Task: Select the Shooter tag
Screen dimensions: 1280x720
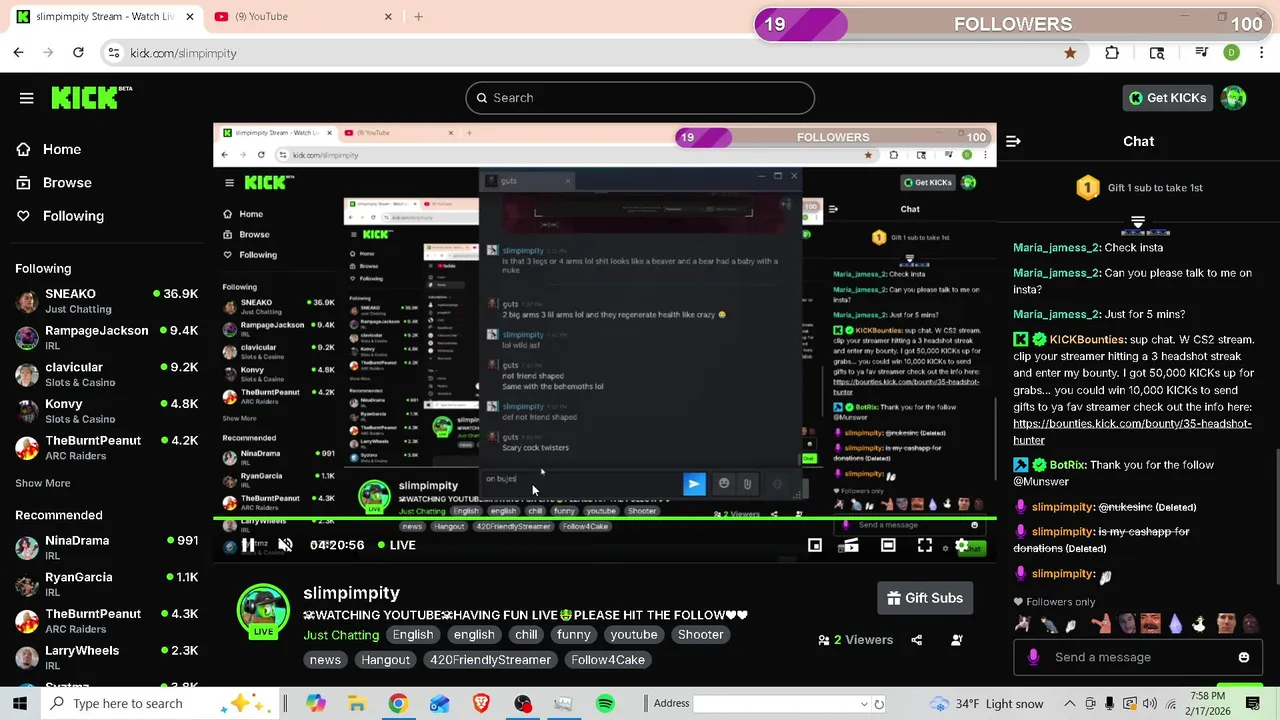Action: pyautogui.click(x=701, y=635)
